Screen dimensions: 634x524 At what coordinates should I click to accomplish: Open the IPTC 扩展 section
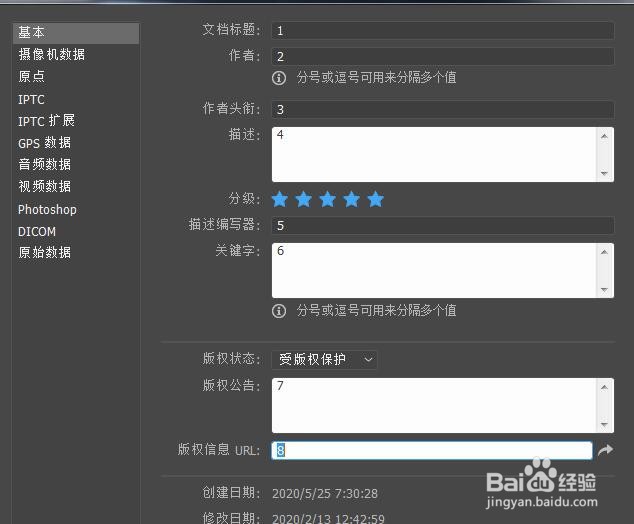tap(46, 120)
